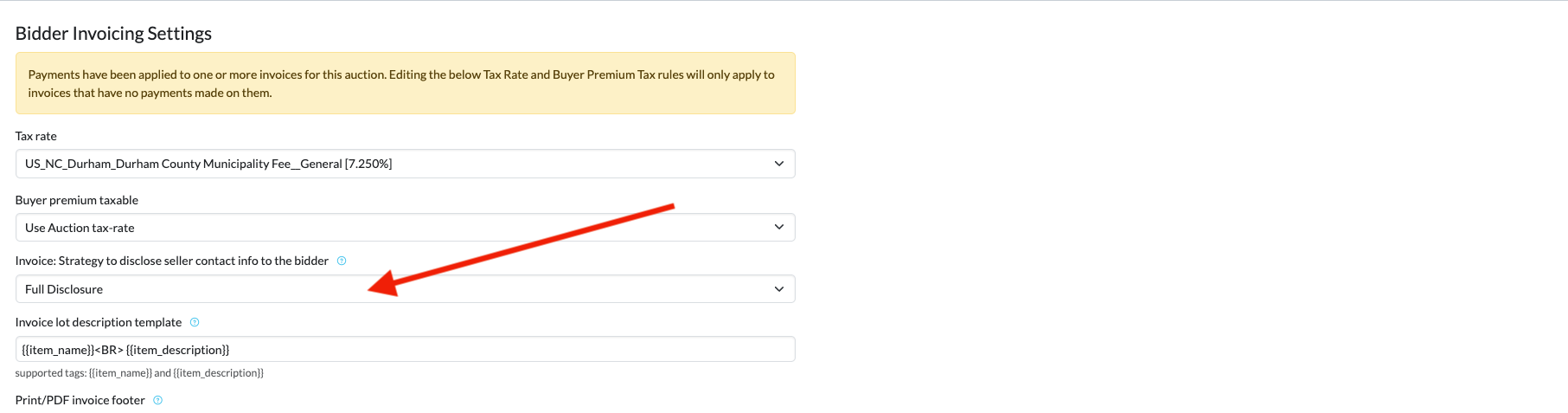Image resolution: width=1568 pixels, height=413 pixels.
Task: Open help icon next to Print/PDF invoice footer
Action: tap(157, 400)
